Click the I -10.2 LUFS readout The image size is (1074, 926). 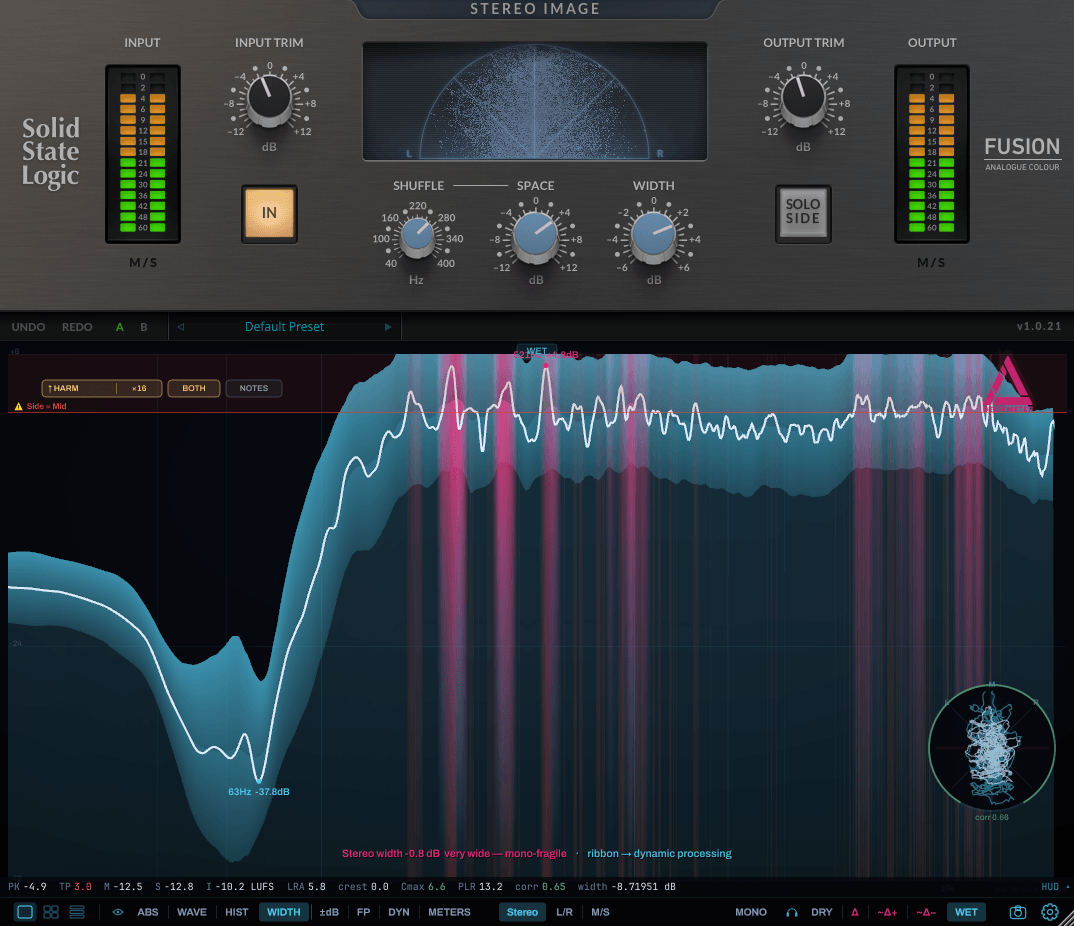coord(240,887)
